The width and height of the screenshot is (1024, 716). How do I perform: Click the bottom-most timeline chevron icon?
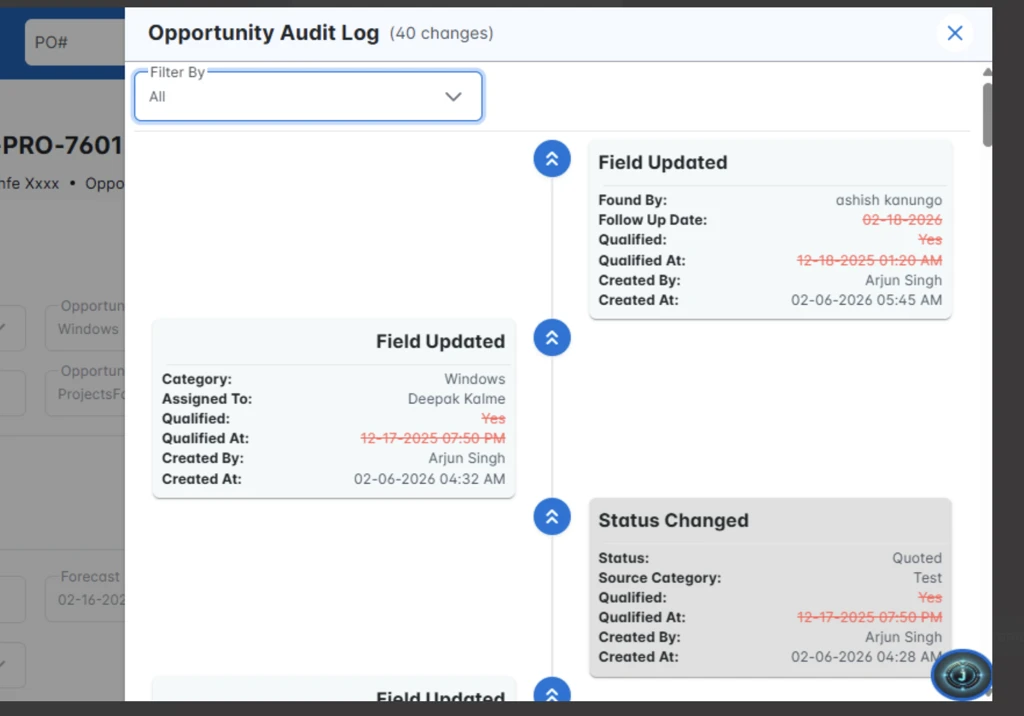point(552,692)
